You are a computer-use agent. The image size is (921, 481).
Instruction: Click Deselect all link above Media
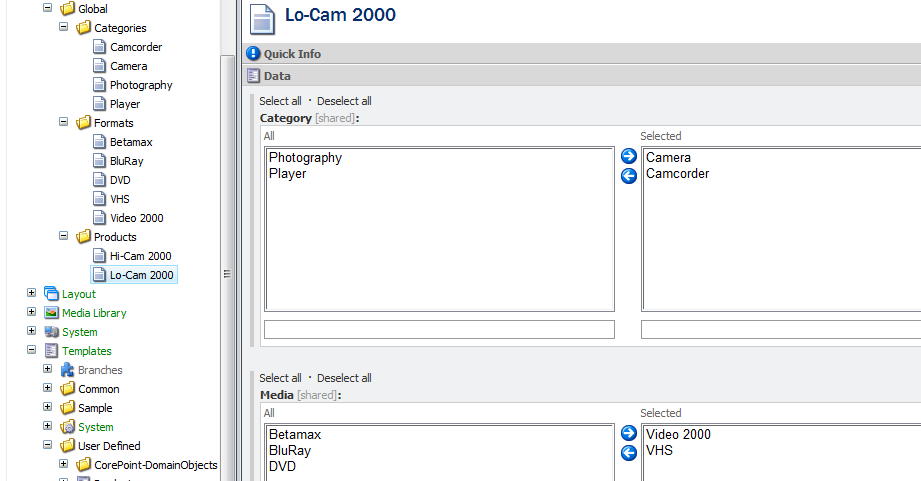344,378
